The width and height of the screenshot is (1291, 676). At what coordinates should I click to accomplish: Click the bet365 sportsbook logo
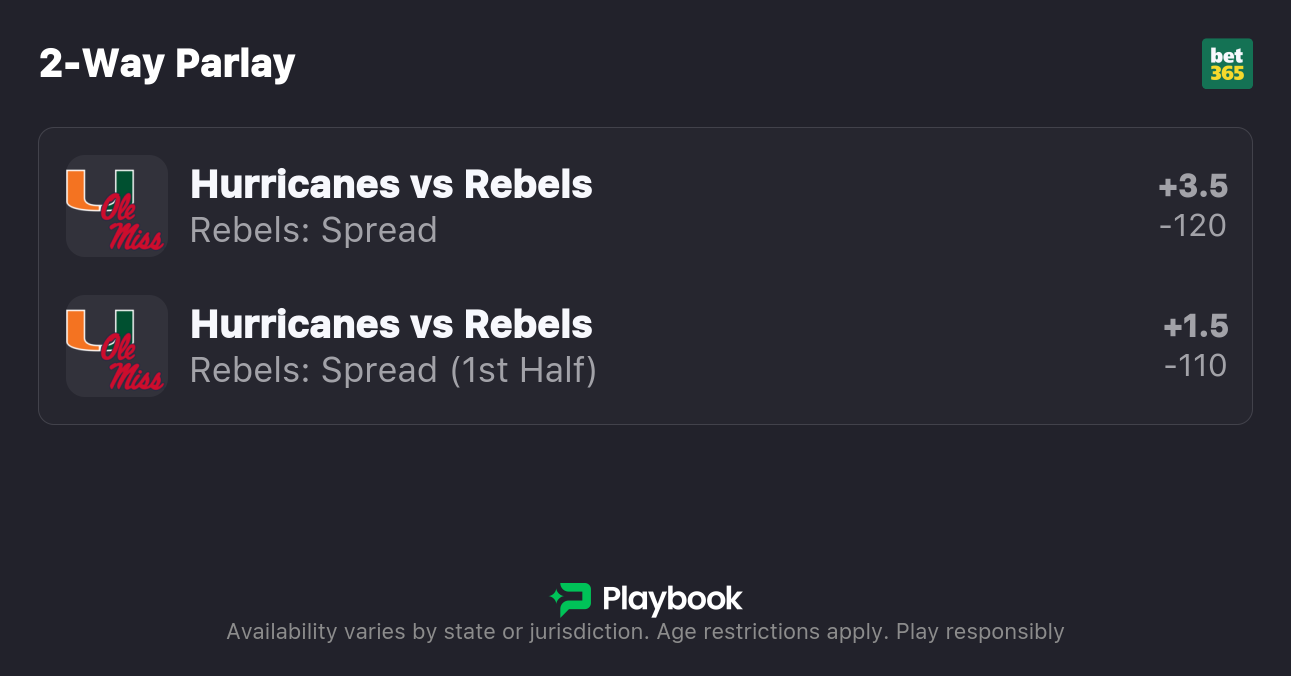click(1227, 64)
